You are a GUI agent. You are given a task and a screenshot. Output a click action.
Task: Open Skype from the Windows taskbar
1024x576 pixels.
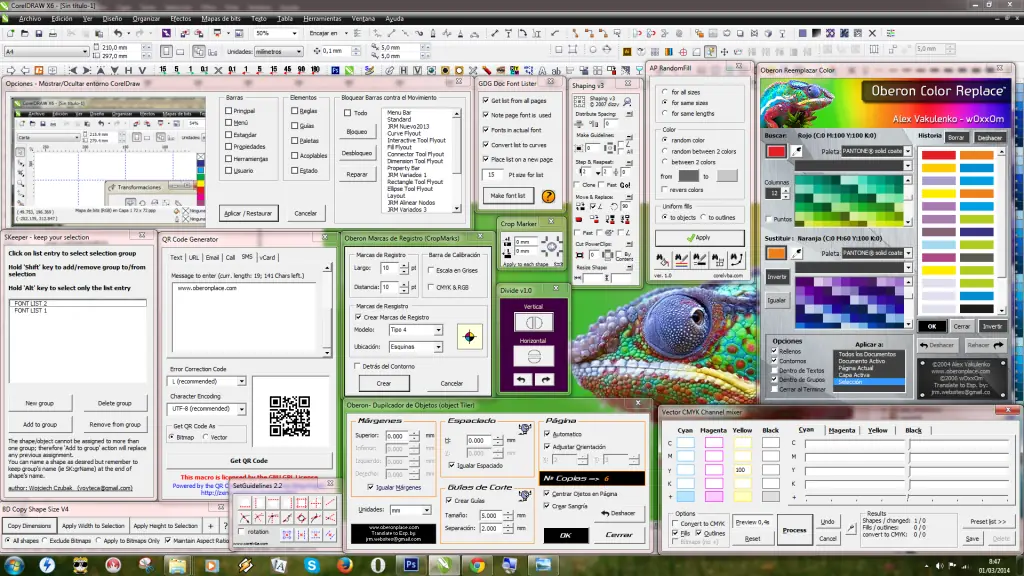pyautogui.click(x=311, y=564)
